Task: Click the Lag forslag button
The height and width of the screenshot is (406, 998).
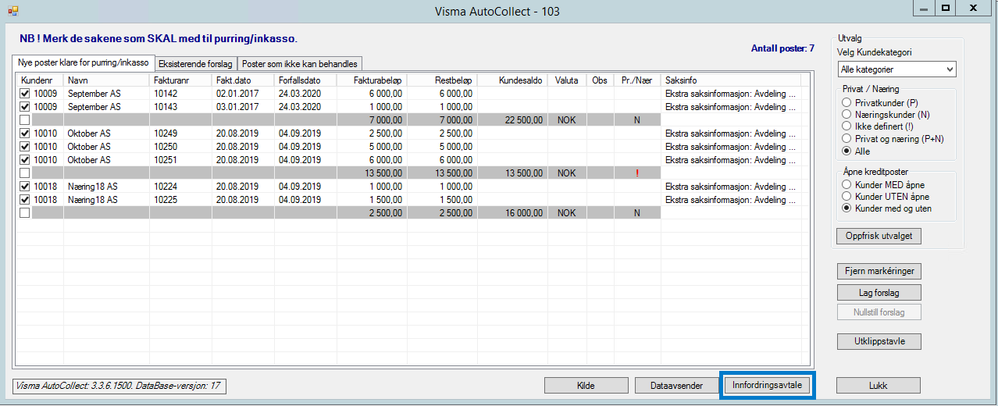Action: tap(878, 293)
